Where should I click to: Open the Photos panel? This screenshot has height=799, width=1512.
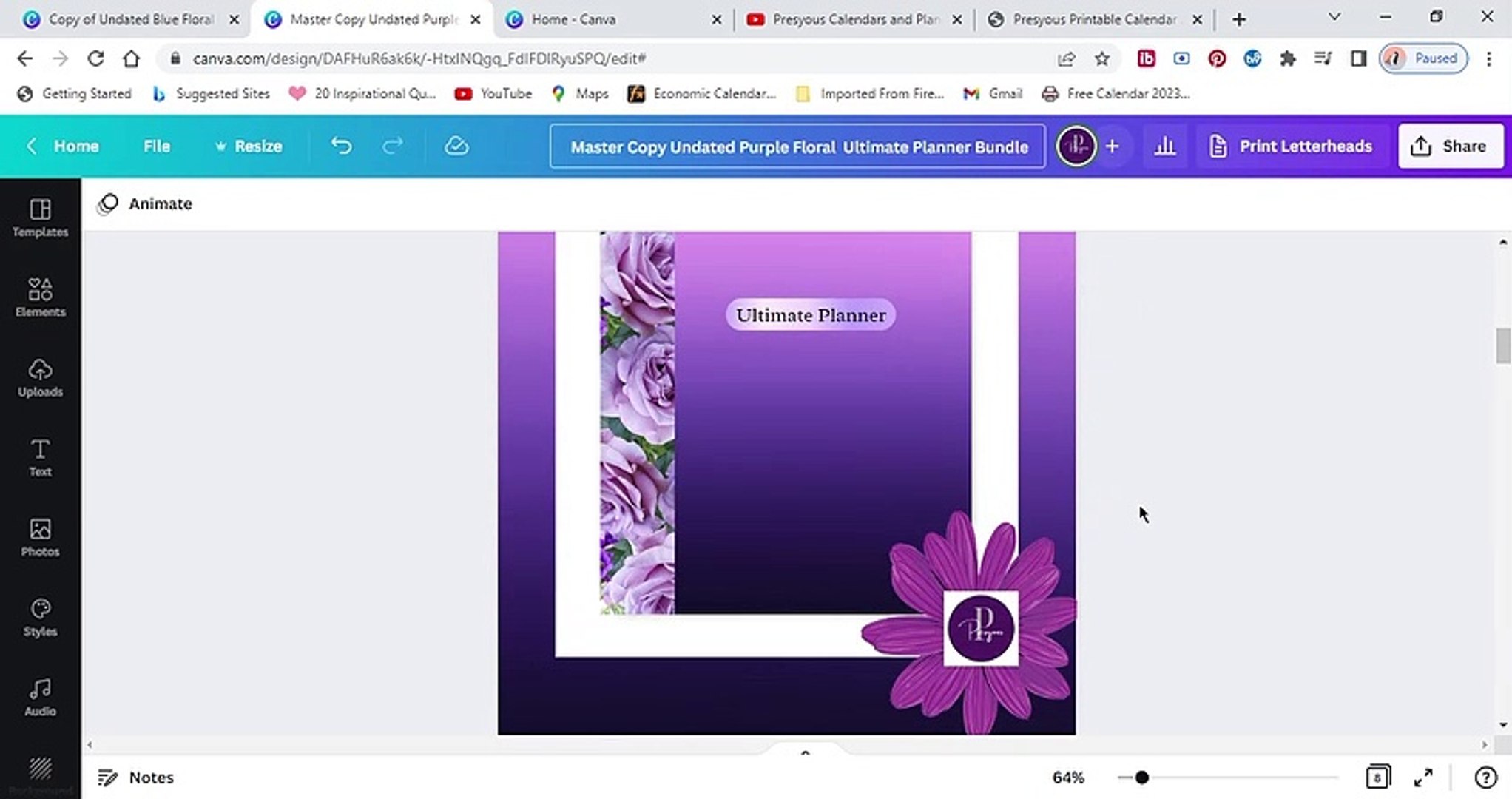[x=40, y=538]
